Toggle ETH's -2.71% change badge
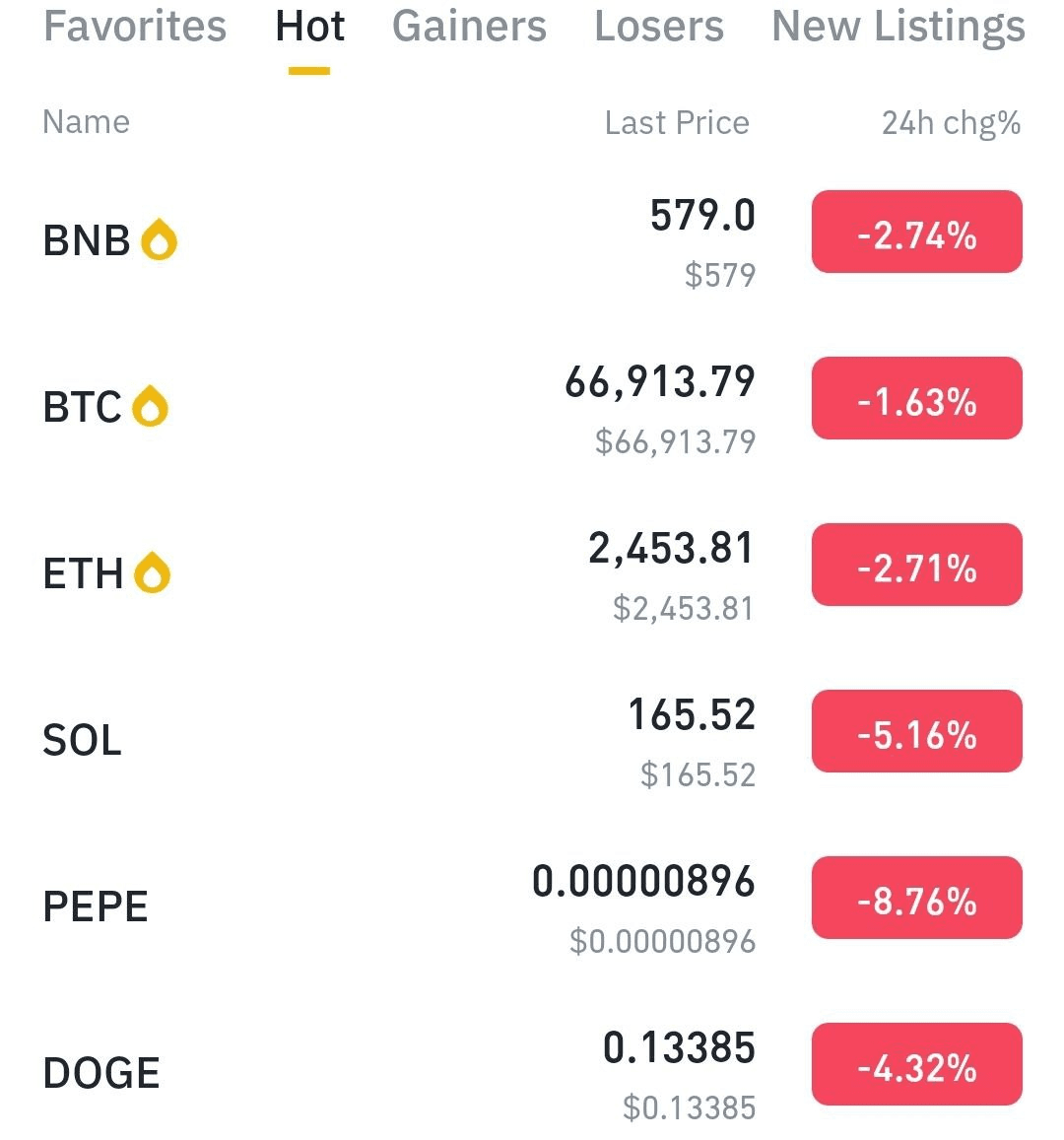The width and height of the screenshot is (1064, 1140). point(916,566)
